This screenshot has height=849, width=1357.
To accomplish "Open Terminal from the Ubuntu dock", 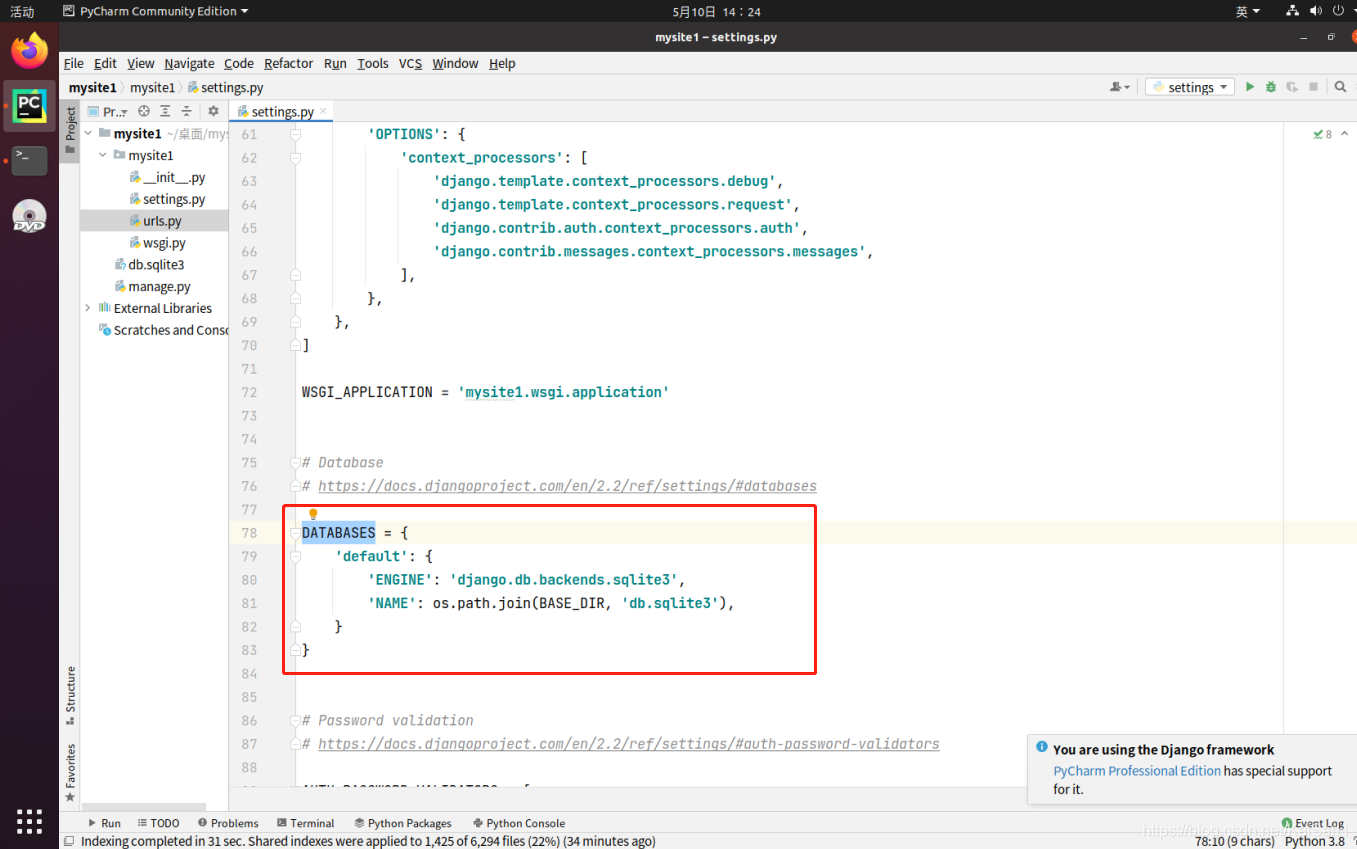I will click(29, 160).
